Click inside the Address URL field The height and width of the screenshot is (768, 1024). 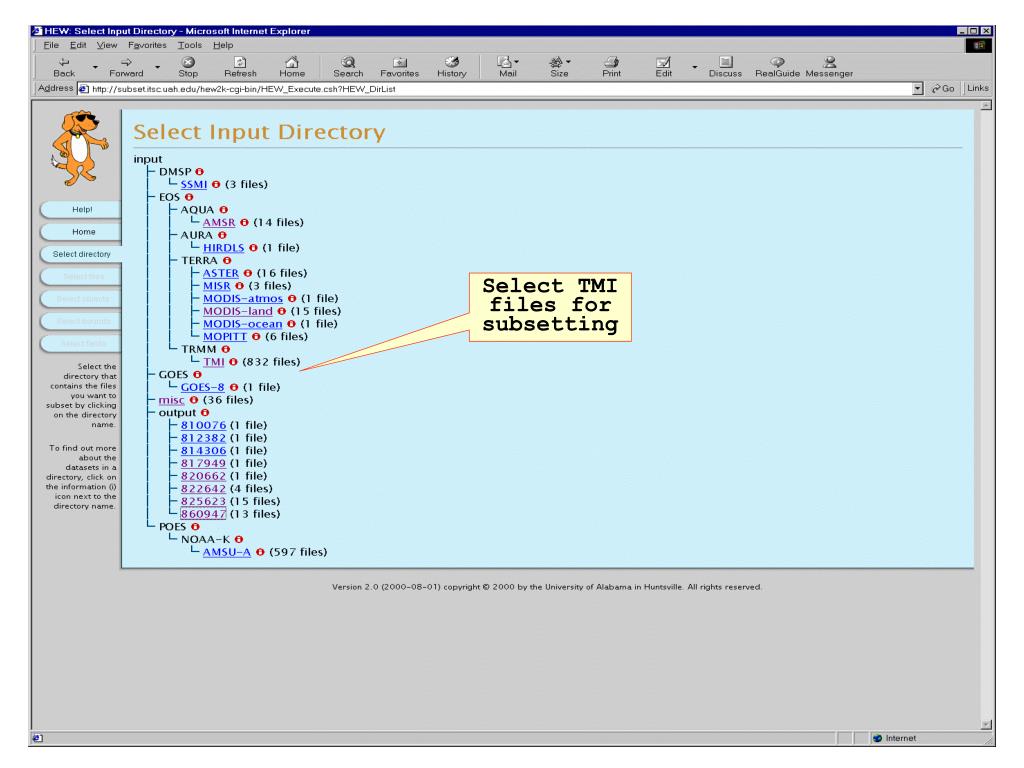[x=496, y=89]
